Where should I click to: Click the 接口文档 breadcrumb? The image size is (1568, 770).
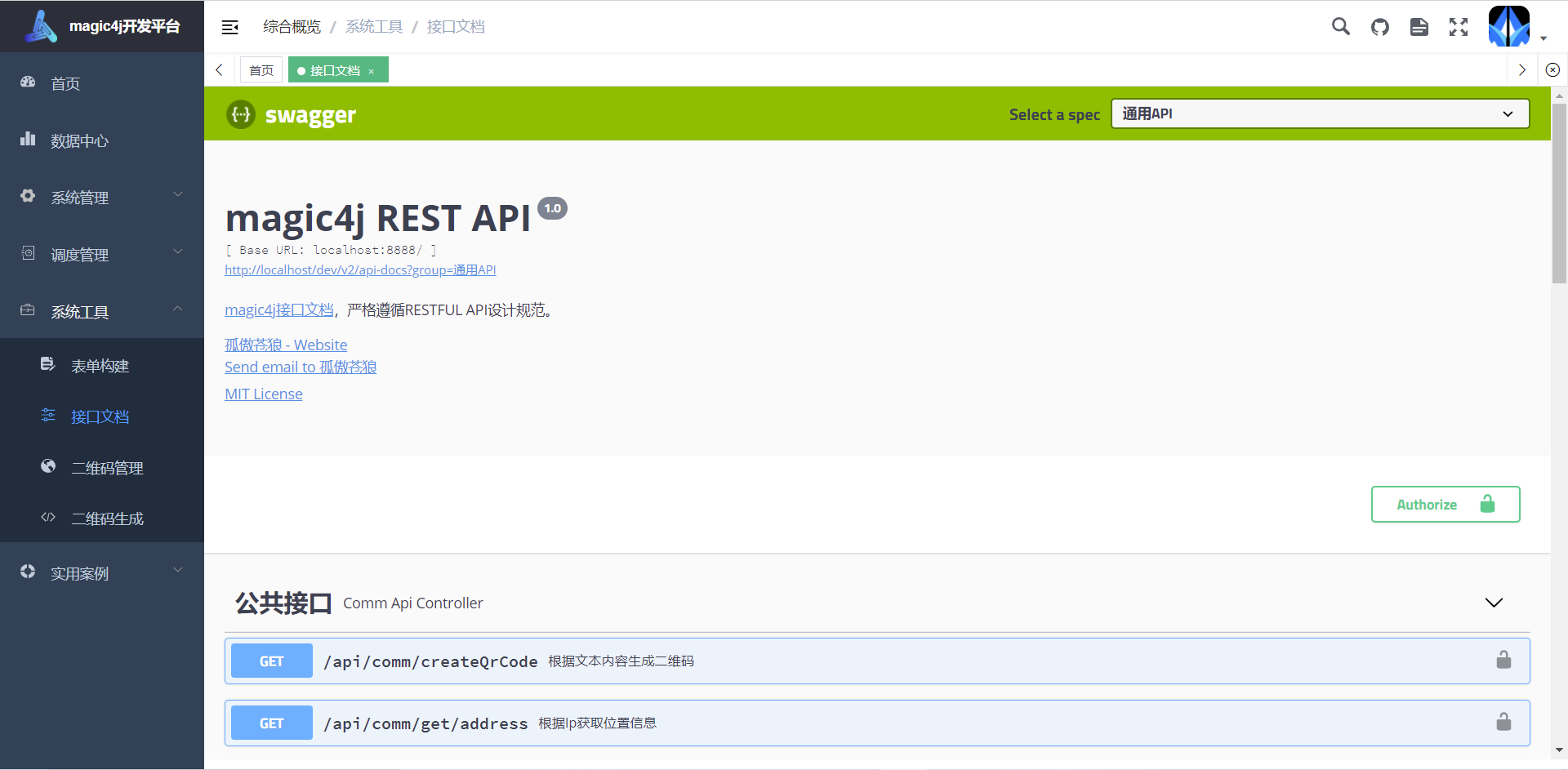coord(456,27)
